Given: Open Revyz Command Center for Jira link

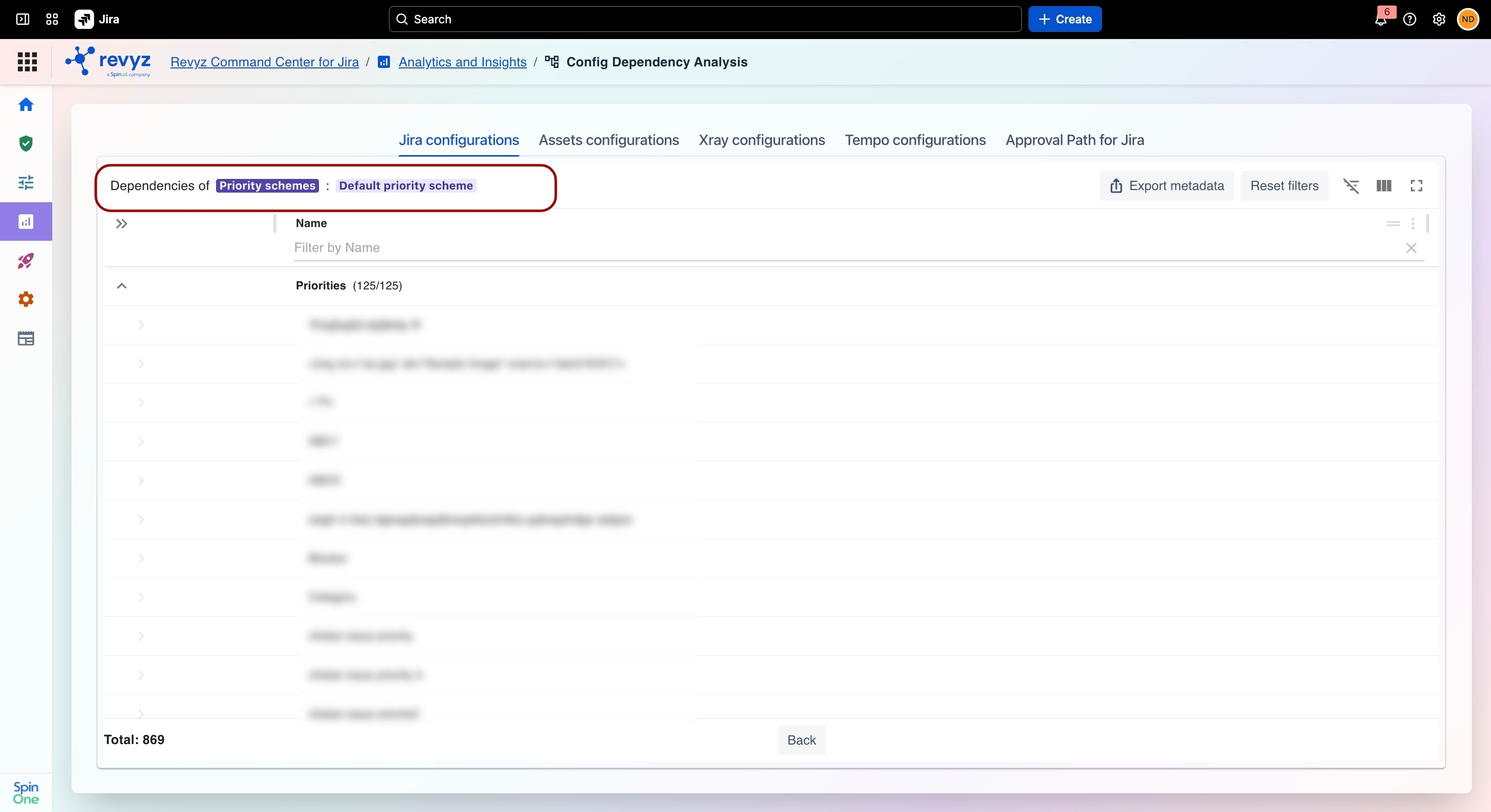Looking at the screenshot, I should 265,62.
